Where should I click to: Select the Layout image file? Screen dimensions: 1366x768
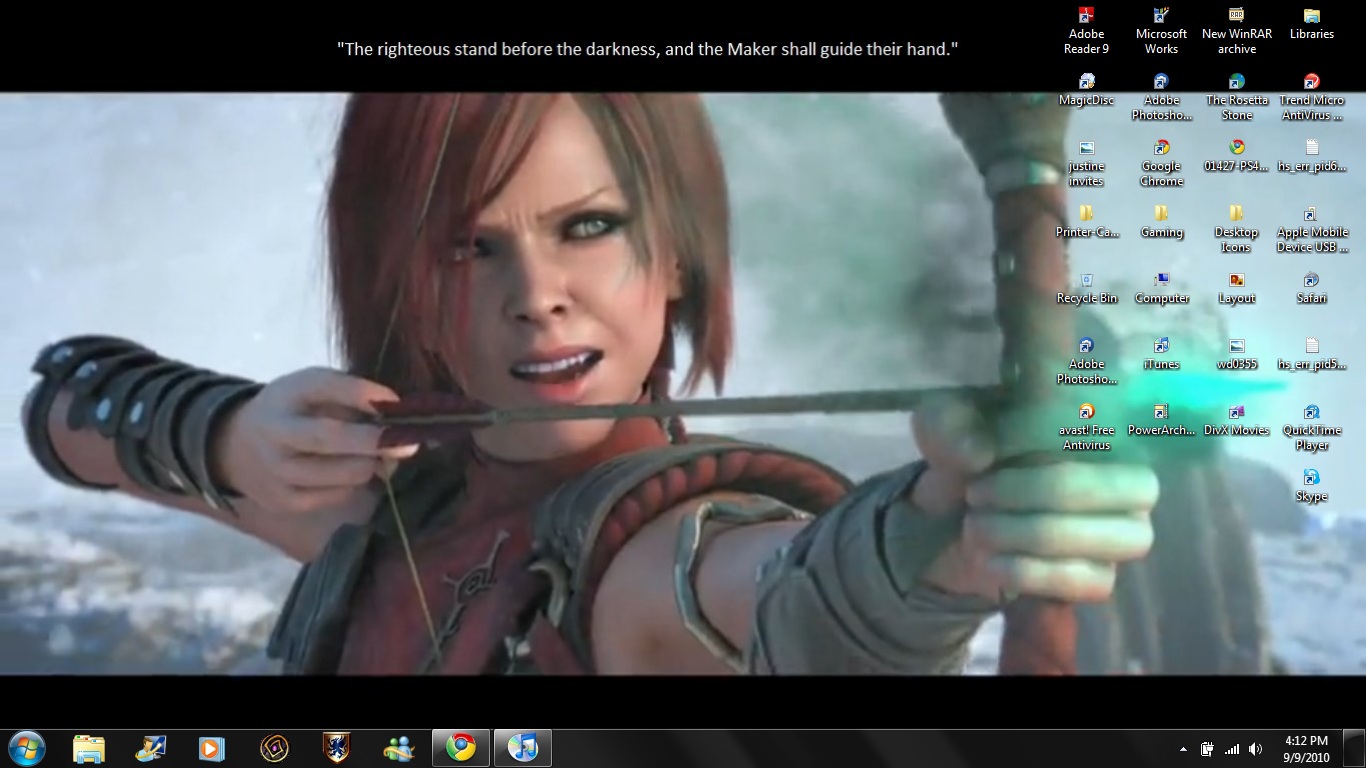(x=1237, y=287)
